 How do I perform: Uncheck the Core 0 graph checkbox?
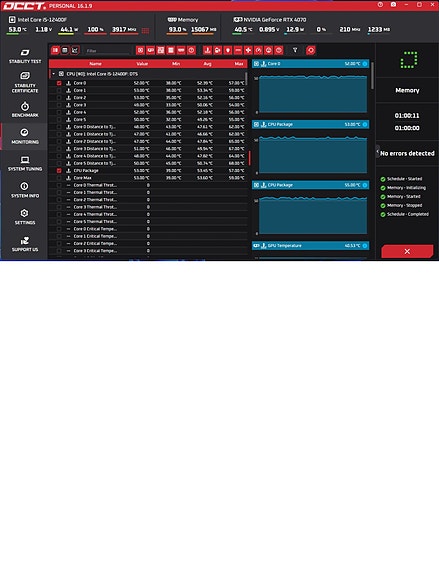pyautogui.click(x=59, y=83)
